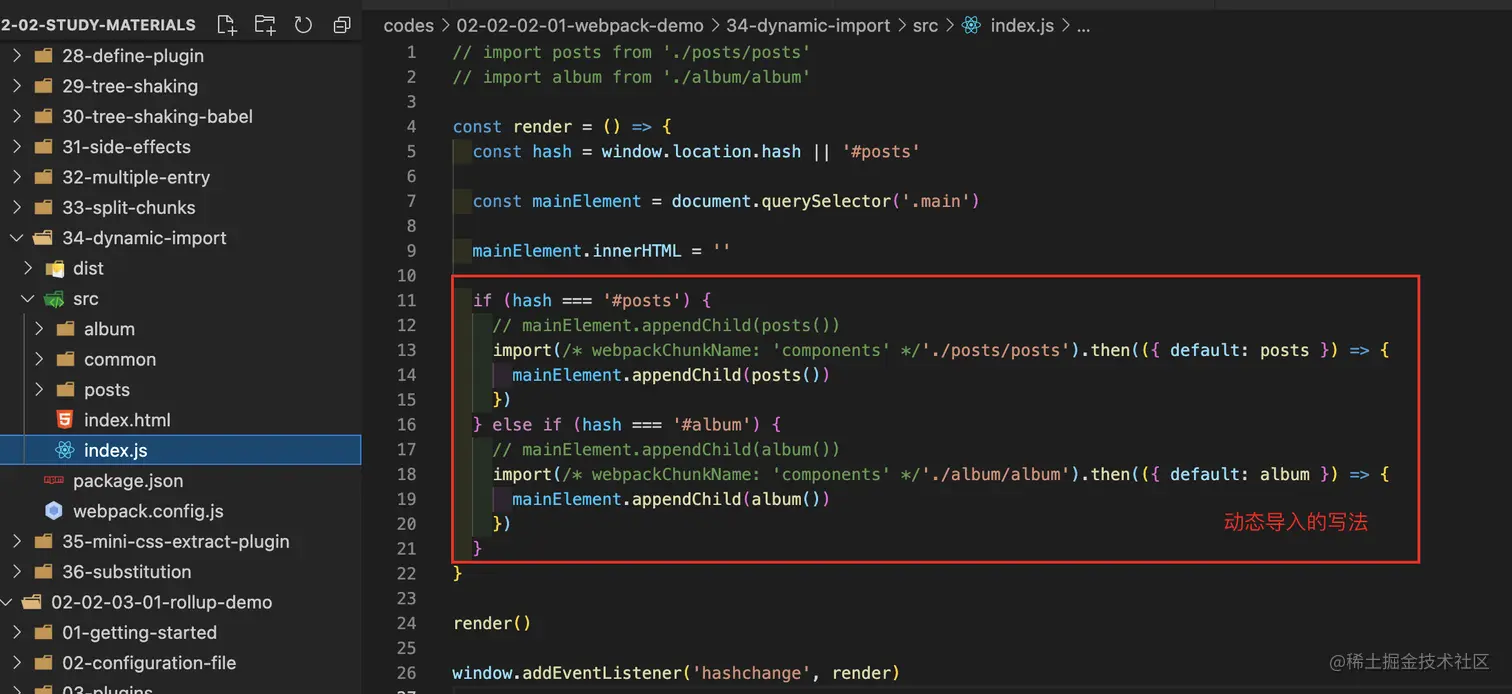The width and height of the screenshot is (1512, 694).
Task: Collapse the 02-02-03-01-rollup-demo chevron
Action: pyautogui.click(x=6, y=602)
